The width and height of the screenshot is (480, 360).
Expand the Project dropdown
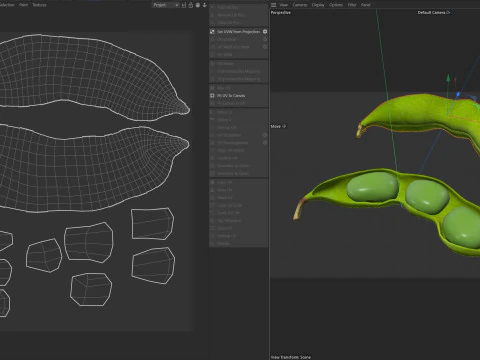tap(166, 5)
